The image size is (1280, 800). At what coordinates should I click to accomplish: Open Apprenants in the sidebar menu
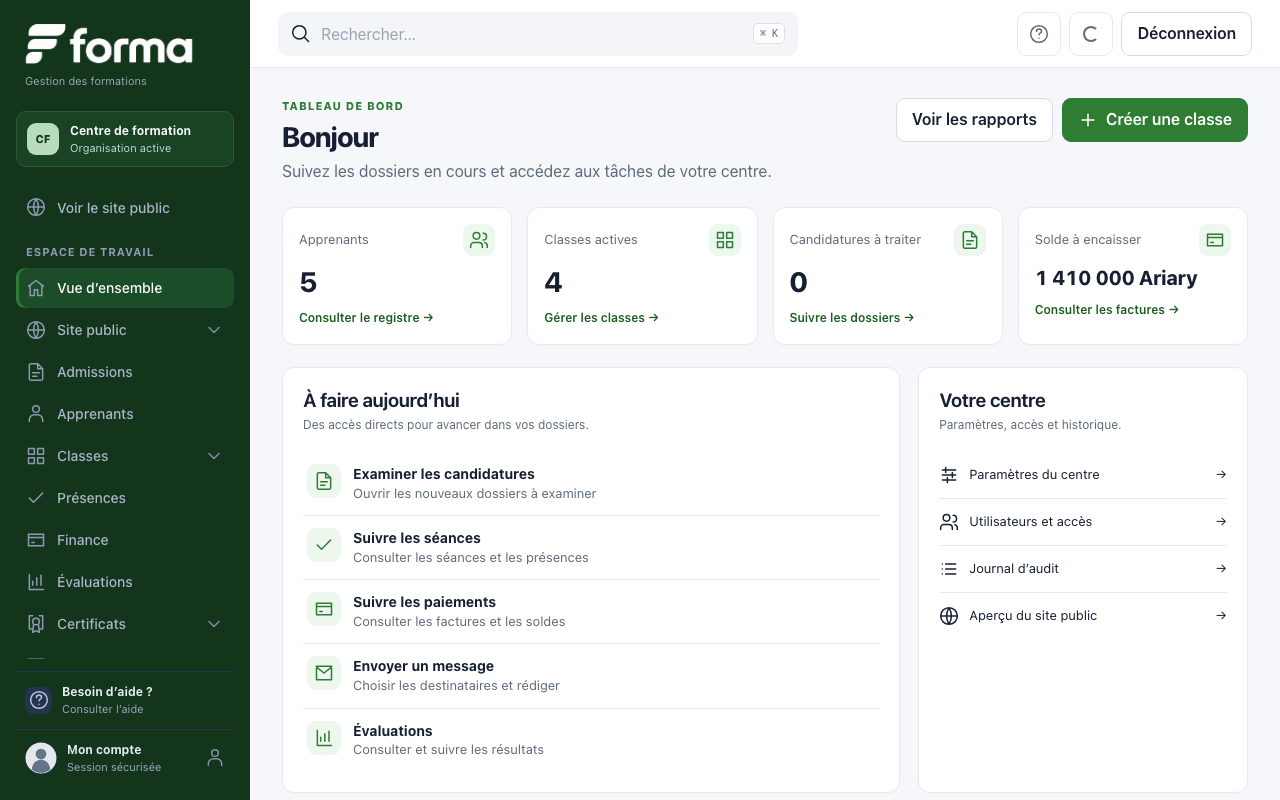[x=125, y=414]
